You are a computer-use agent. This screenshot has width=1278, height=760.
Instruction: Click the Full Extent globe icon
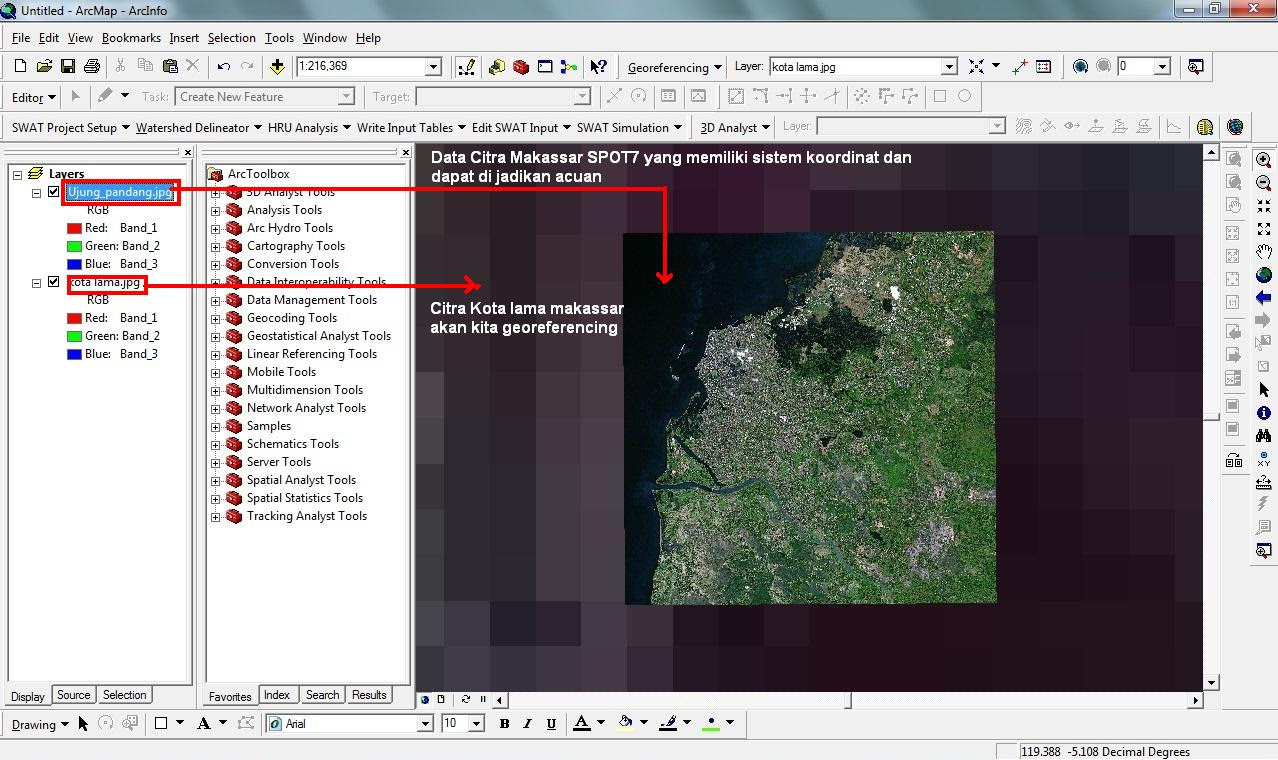pyautogui.click(x=1264, y=274)
